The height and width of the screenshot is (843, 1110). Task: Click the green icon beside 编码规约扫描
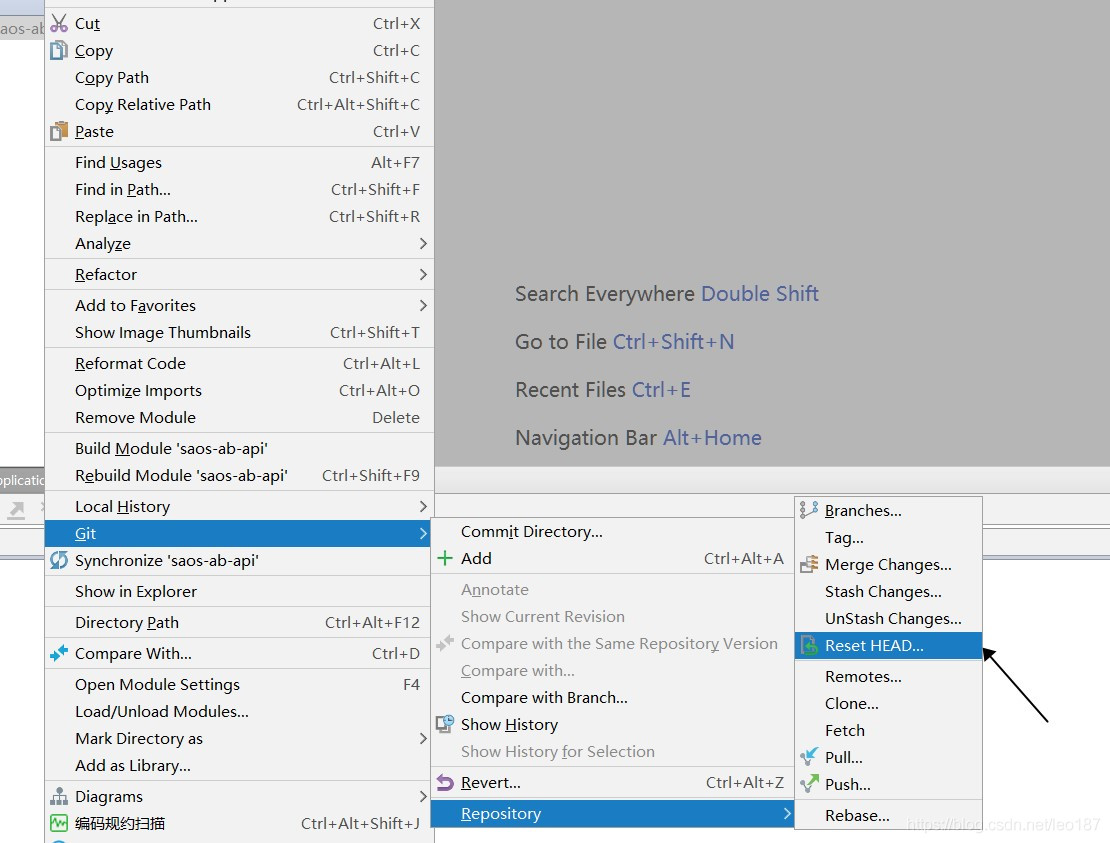tap(59, 823)
